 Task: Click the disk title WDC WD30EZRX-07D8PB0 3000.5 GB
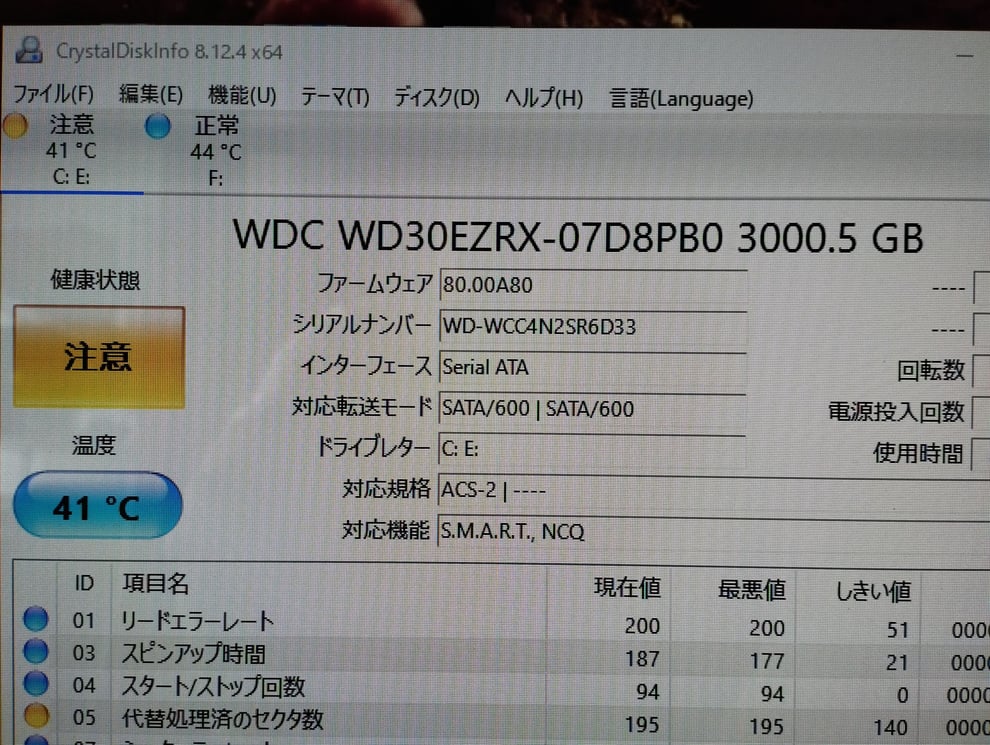578,238
